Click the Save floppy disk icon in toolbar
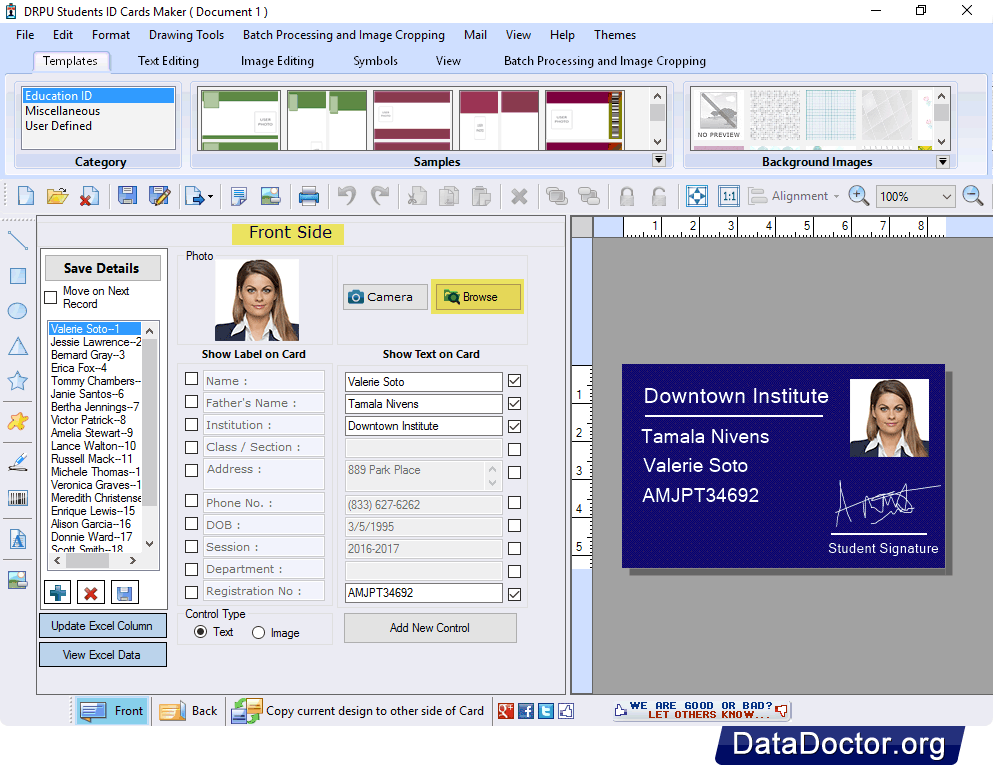The image size is (993, 765). [x=127, y=196]
